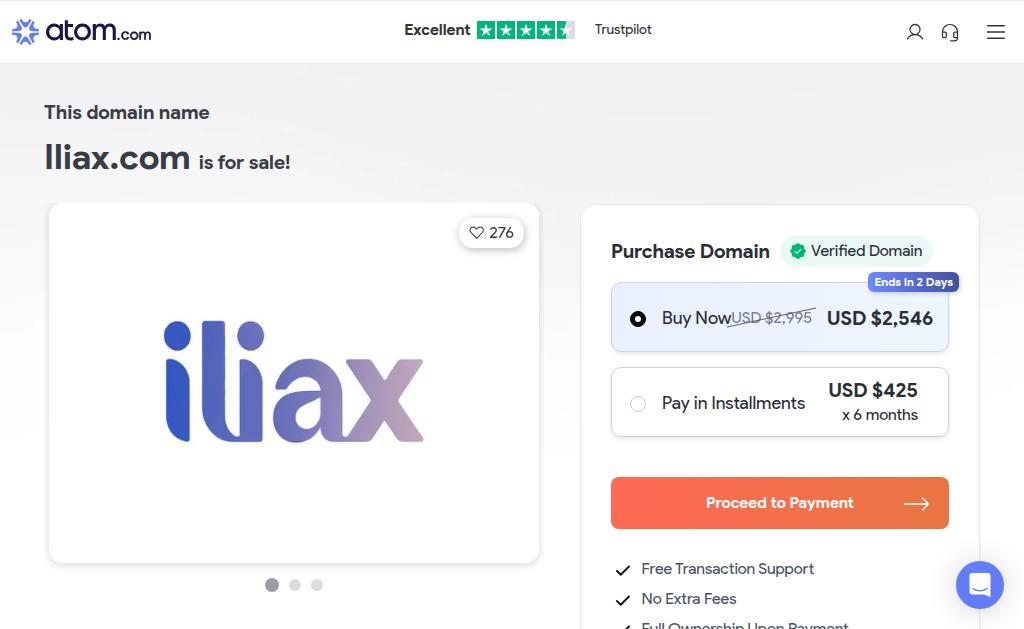Open the user account icon
This screenshot has width=1024, height=629.
tap(914, 32)
